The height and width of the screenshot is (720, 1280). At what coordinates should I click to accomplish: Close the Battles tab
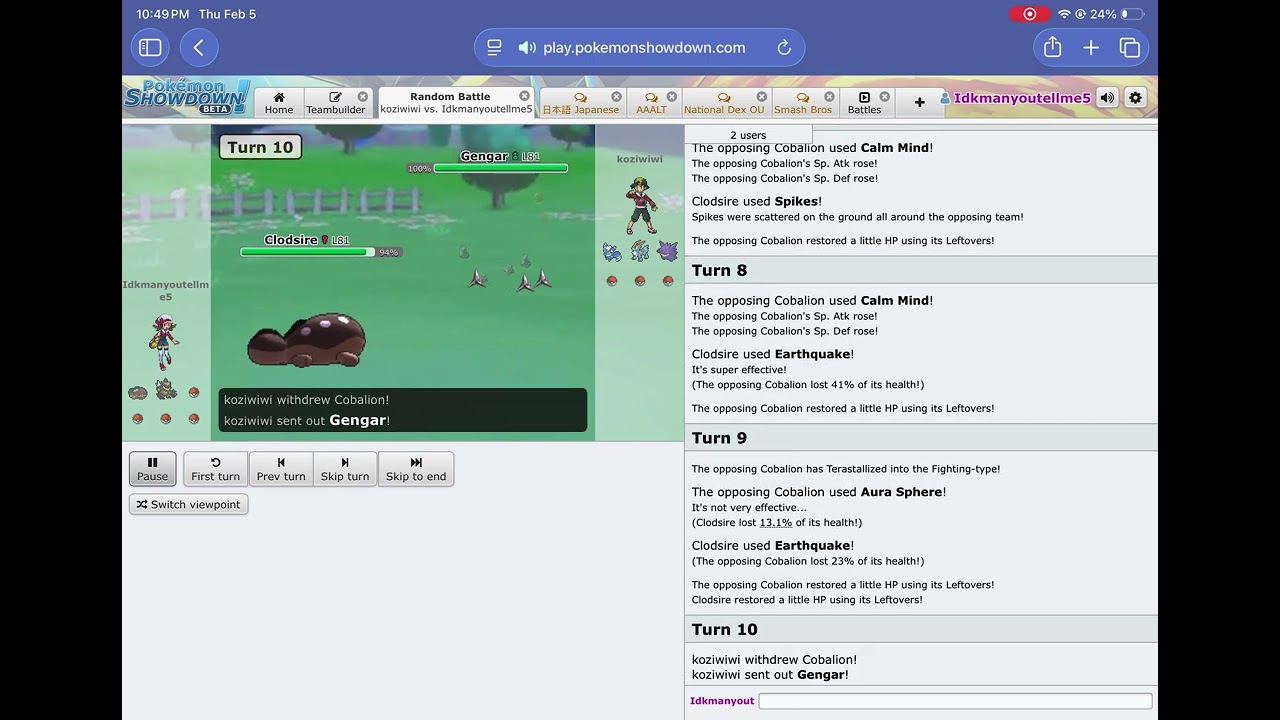pyautogui.click(x=884, y=97)
